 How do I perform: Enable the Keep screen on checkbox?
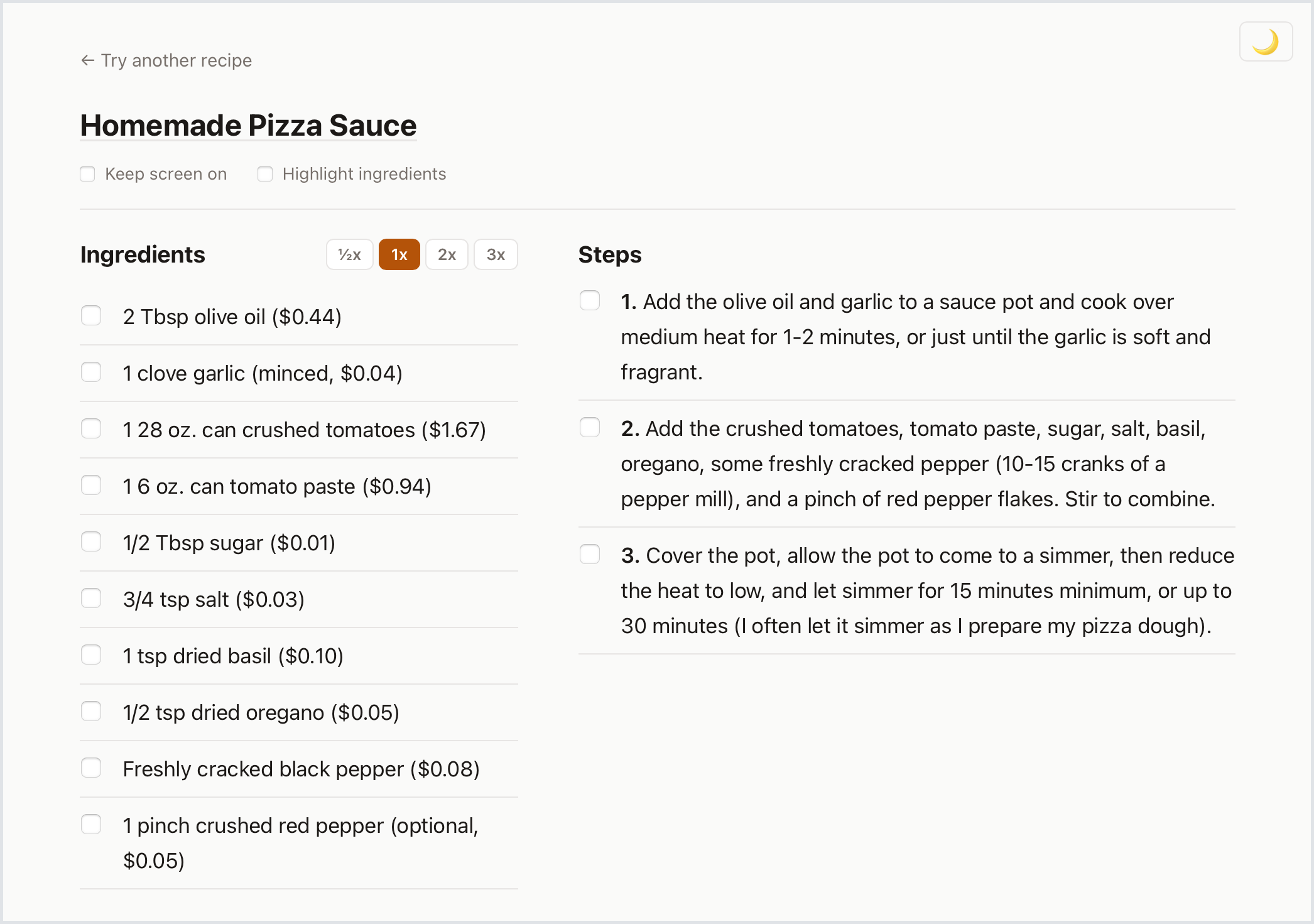(x=88, y=174)
